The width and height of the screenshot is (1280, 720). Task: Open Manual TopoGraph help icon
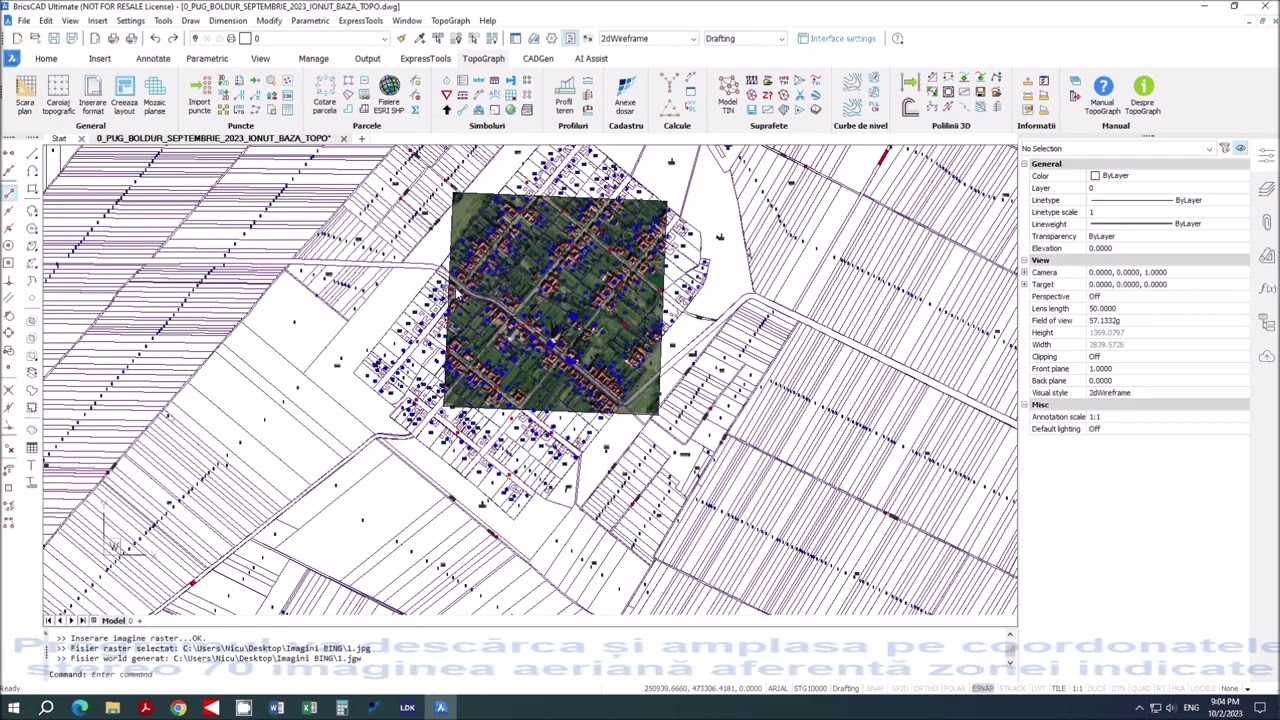[1102, 95]
